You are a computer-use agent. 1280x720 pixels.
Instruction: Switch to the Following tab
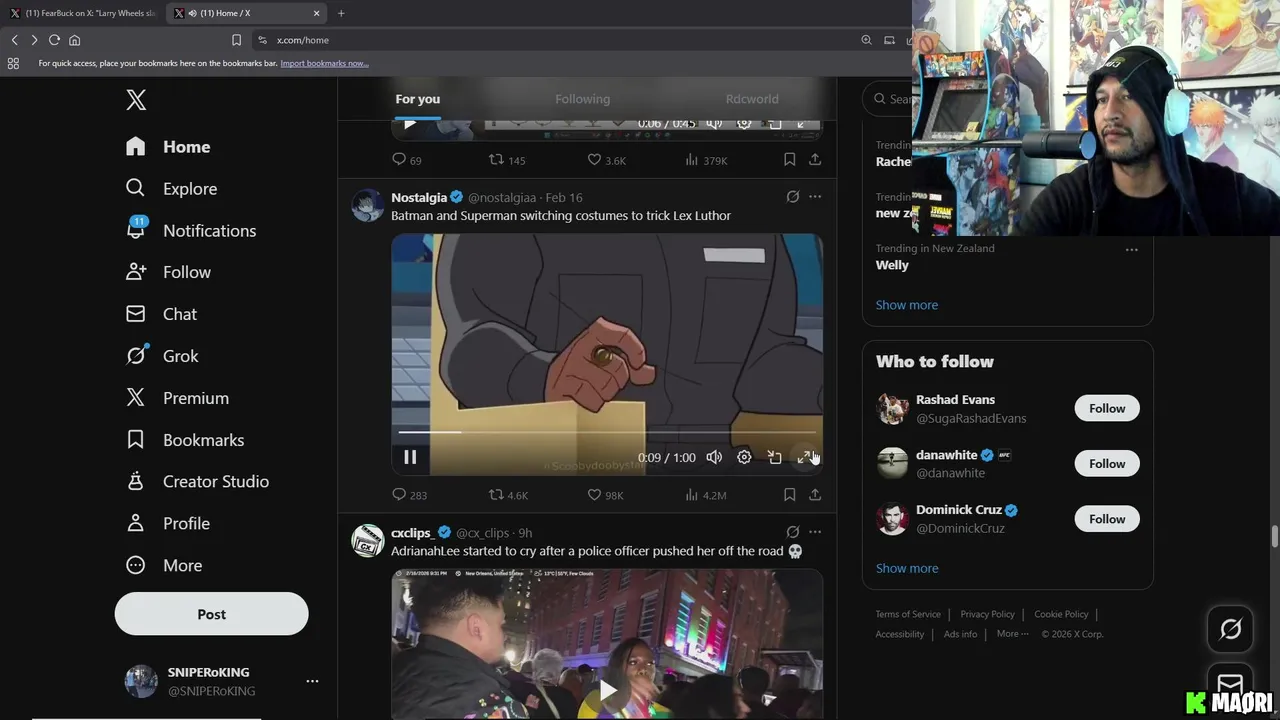(582, 99)
